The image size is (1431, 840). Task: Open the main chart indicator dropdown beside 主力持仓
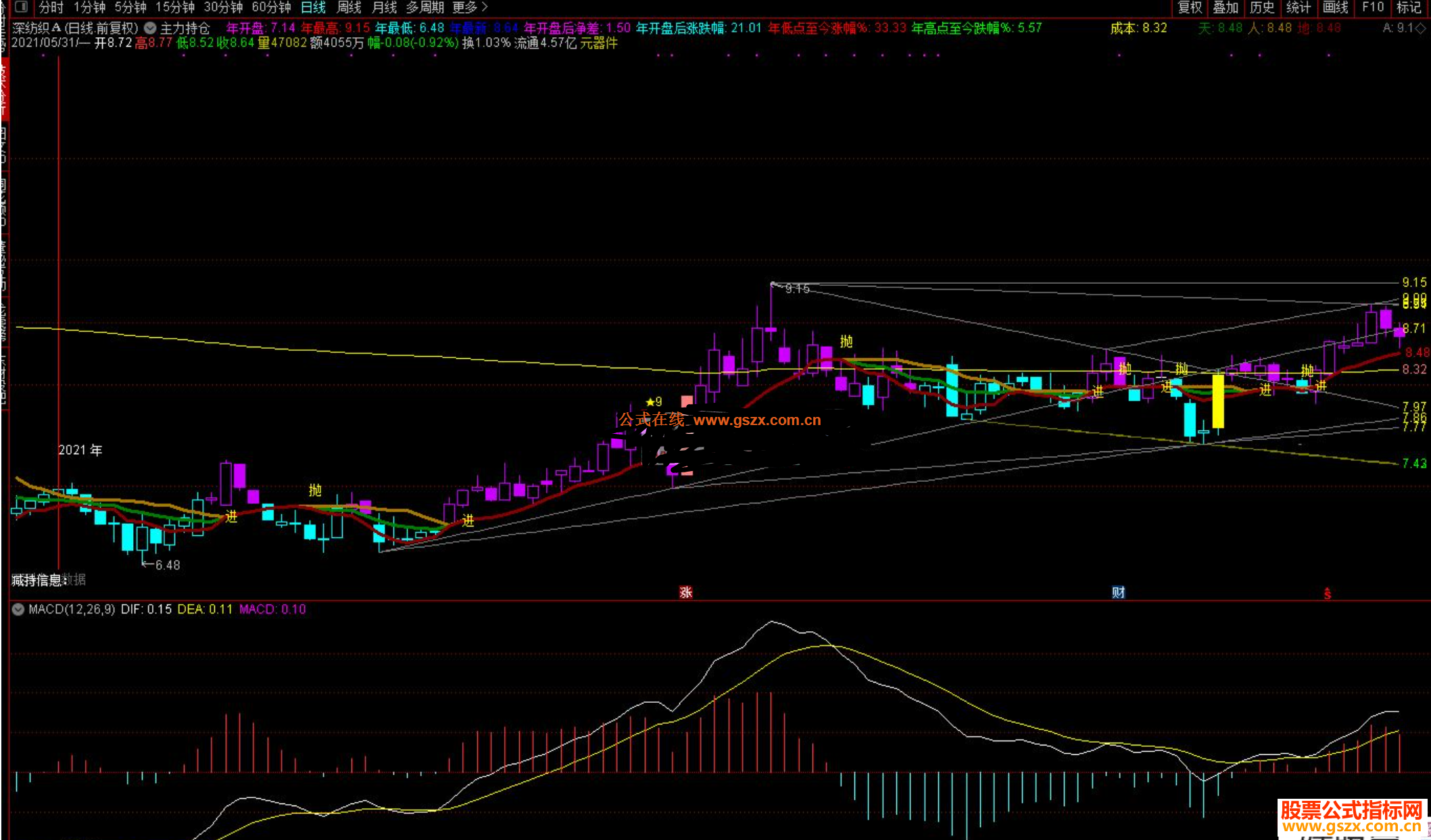point(150,28)
